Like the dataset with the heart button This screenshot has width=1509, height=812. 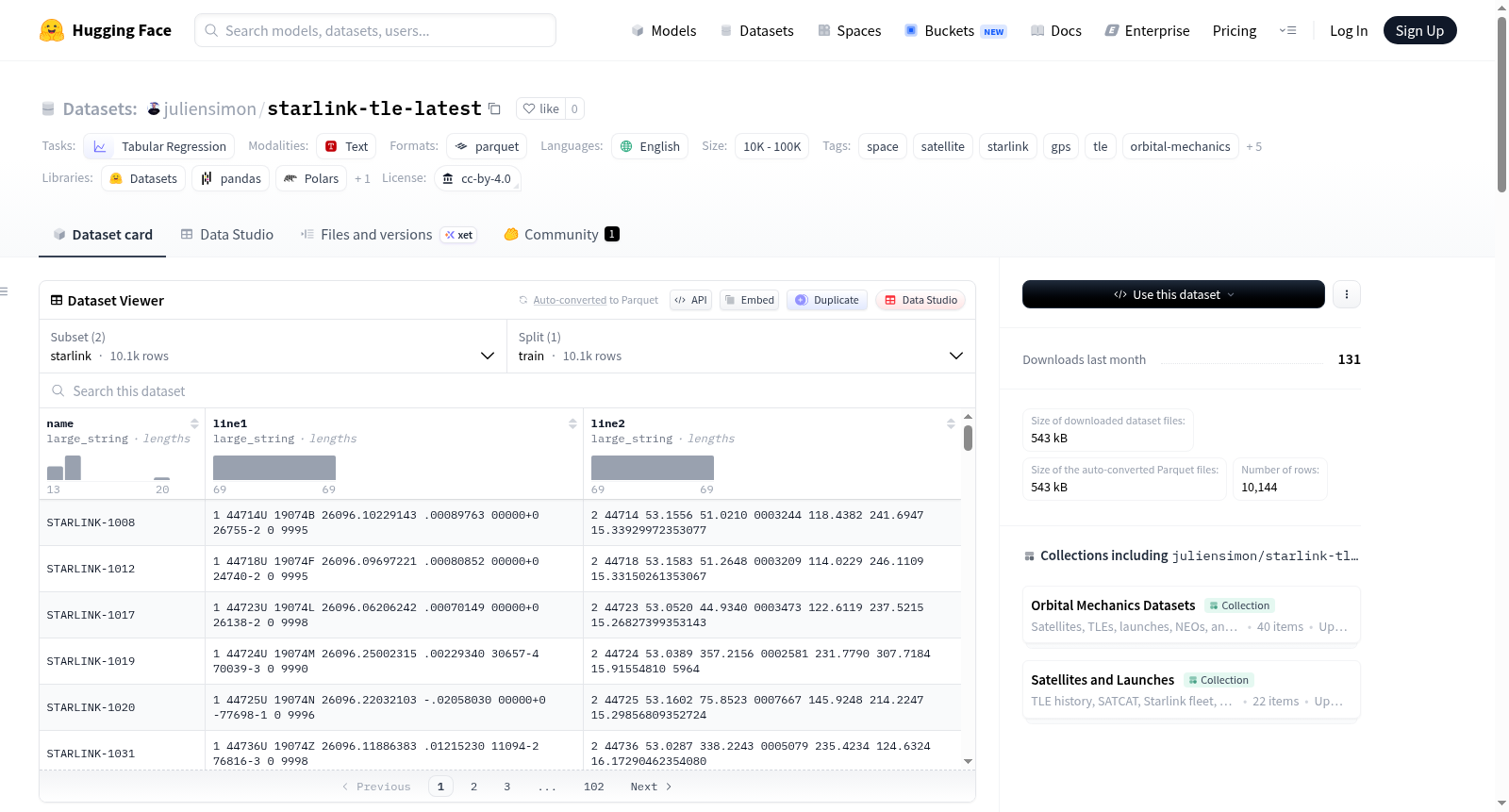(x=540, y=108)
